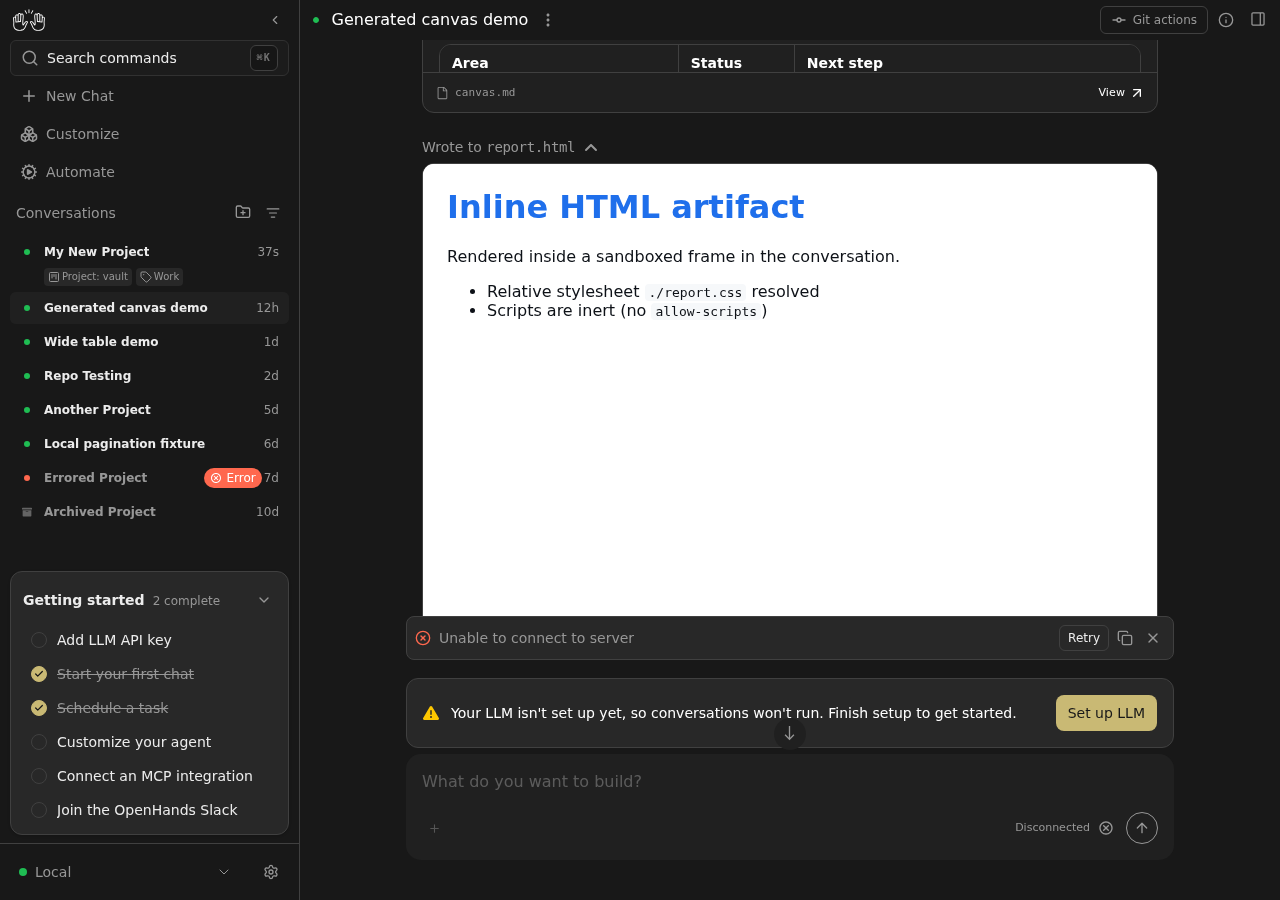Open the Automate page

149,172
